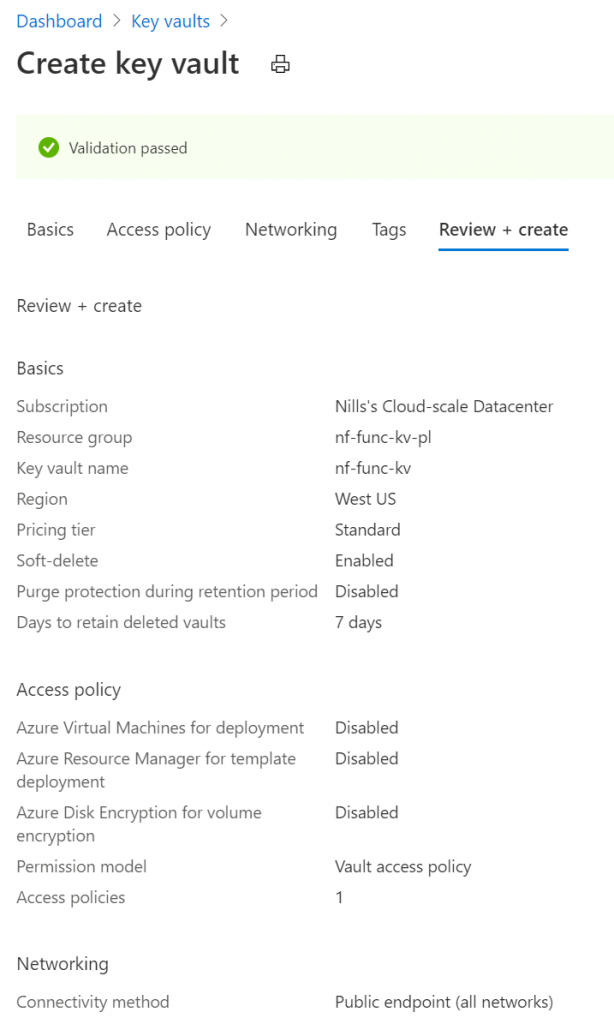Image resolution: width=614 pixels, height=1024 pixels.
Task: Click the Nills's Cloud-scale Datacenter subscription value
Action: [x=444, y=406]
